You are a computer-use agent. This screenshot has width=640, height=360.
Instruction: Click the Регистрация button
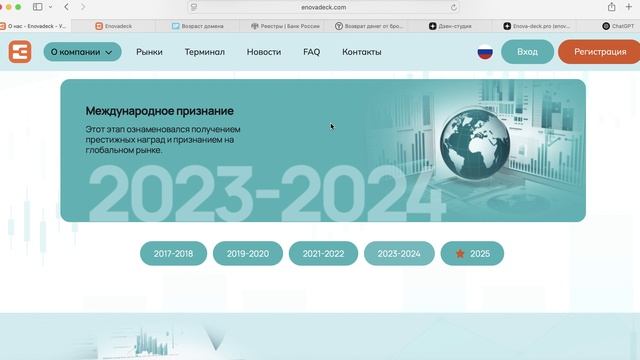(600, 52)
